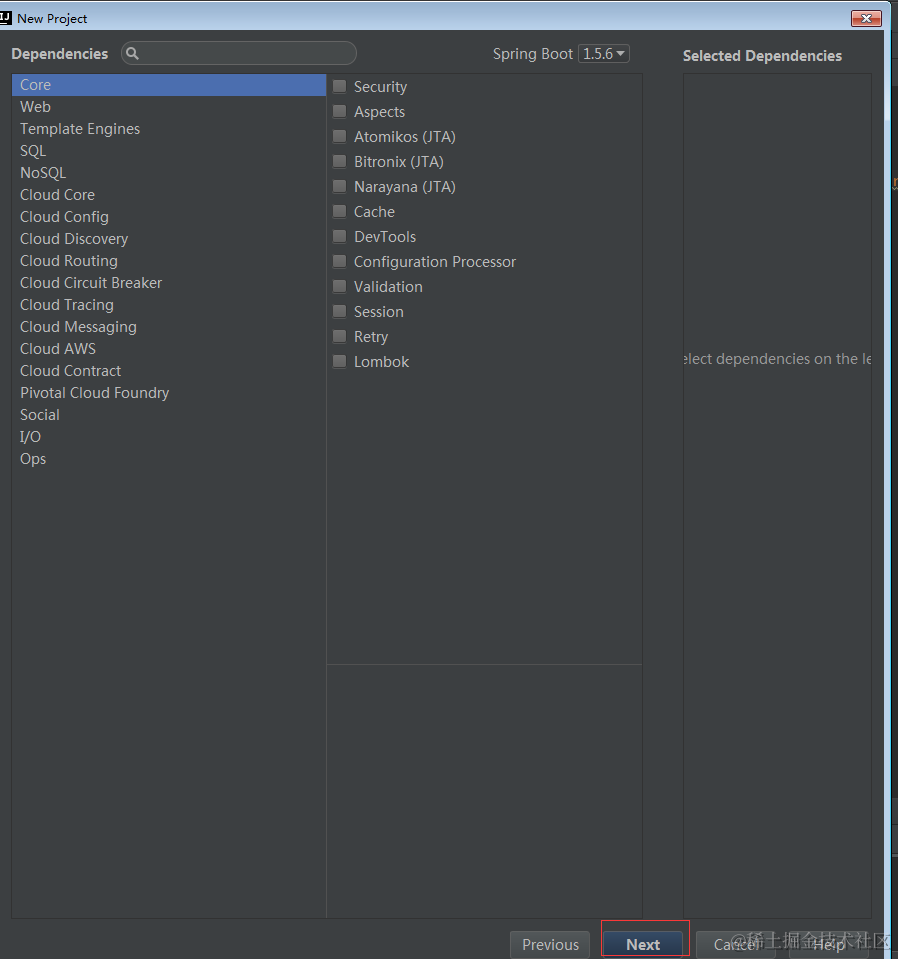Choose the Social category

[169, 415]
